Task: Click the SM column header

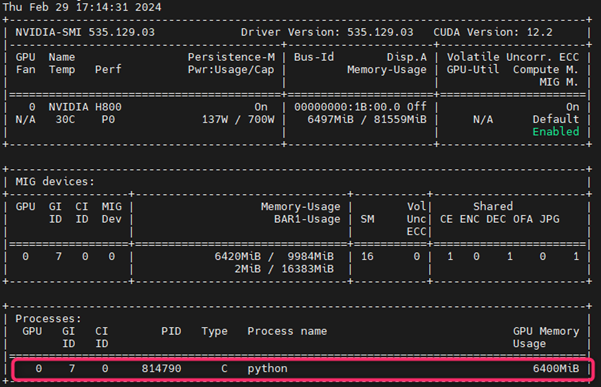Action: (367, 219)
